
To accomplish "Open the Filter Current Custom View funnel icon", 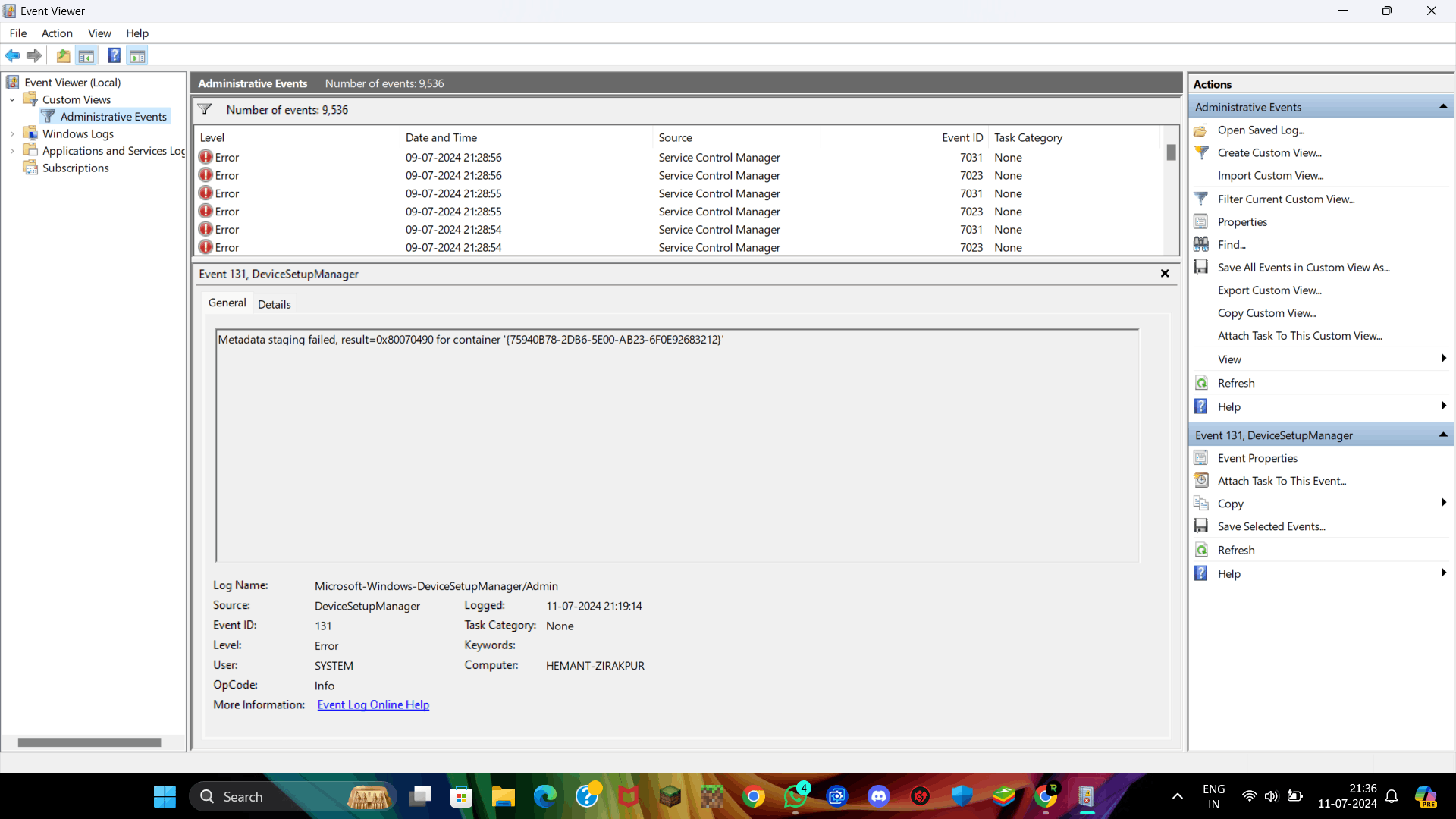I will click(x=1202, y=198).
